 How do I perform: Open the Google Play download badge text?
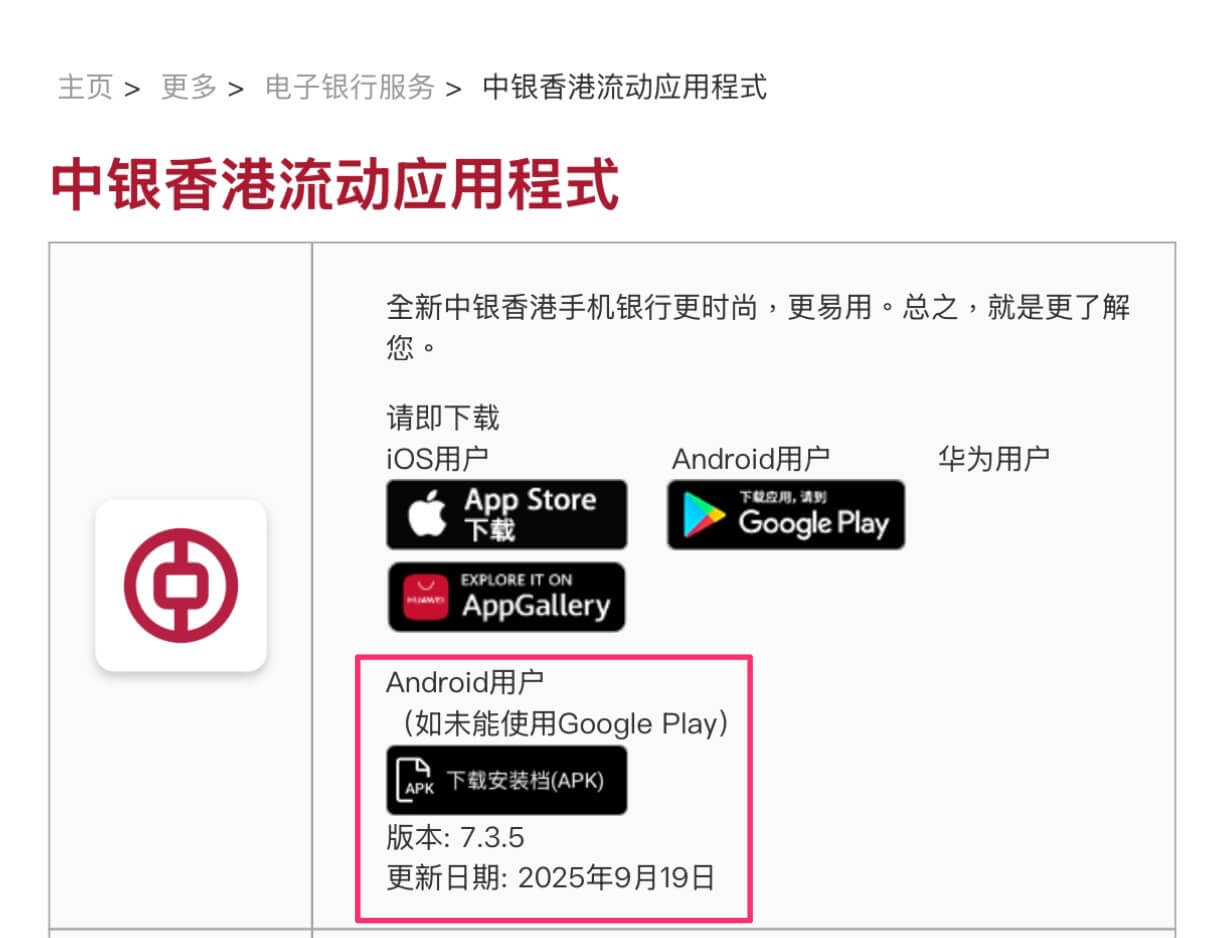coord(813,515)
